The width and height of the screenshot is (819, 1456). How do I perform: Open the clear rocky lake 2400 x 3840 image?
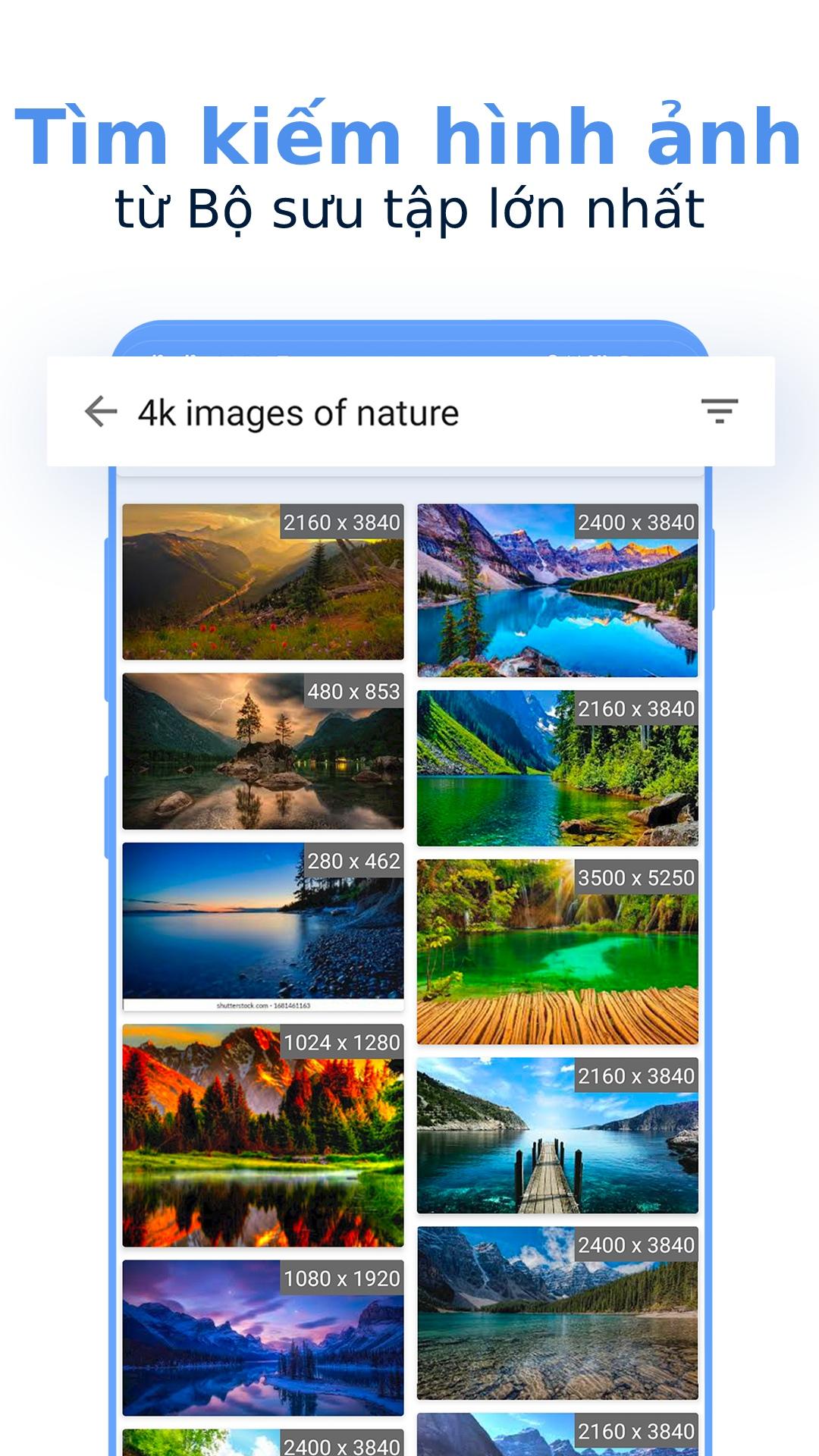click(557, 1313)
